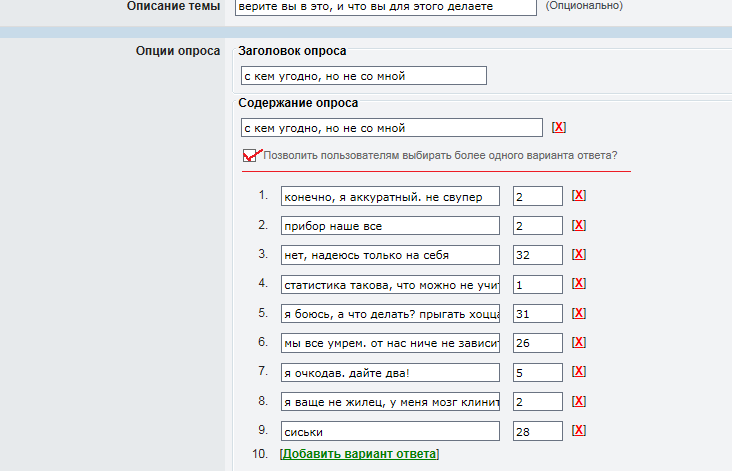Click vote count field for option 9
The width and height of the screenshot is (732, 471).
coord(538,431)
